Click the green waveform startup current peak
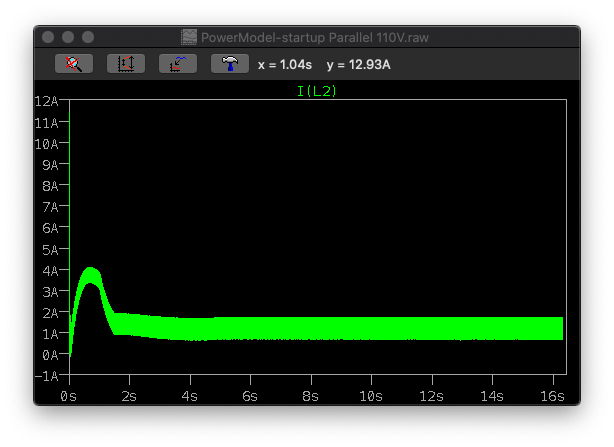Viewport: 614px width, 447px height. coord(91,275)
